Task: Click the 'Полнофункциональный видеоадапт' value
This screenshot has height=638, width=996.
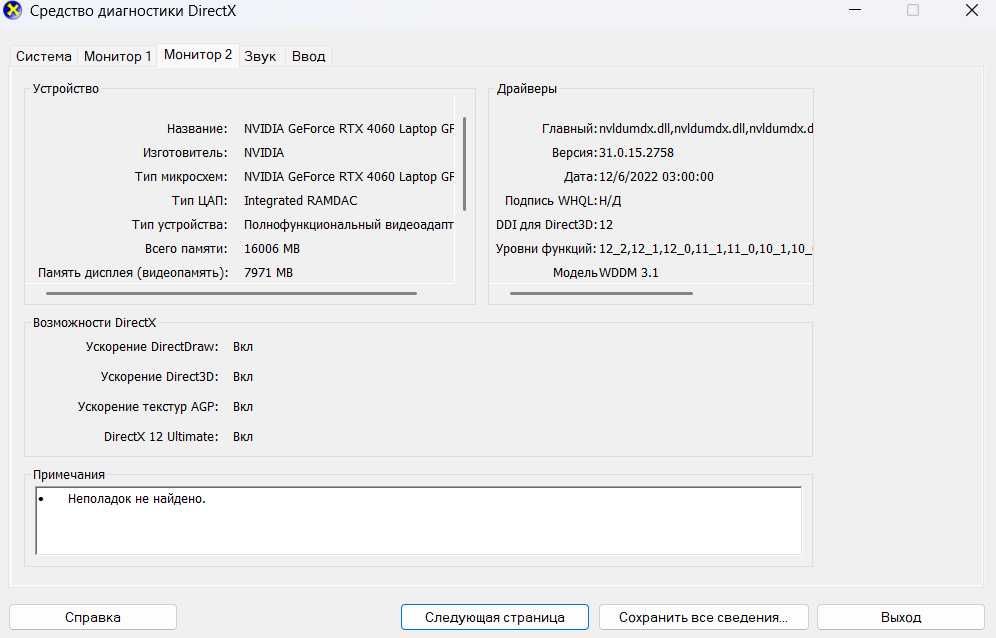Action: tap(349, 225)
